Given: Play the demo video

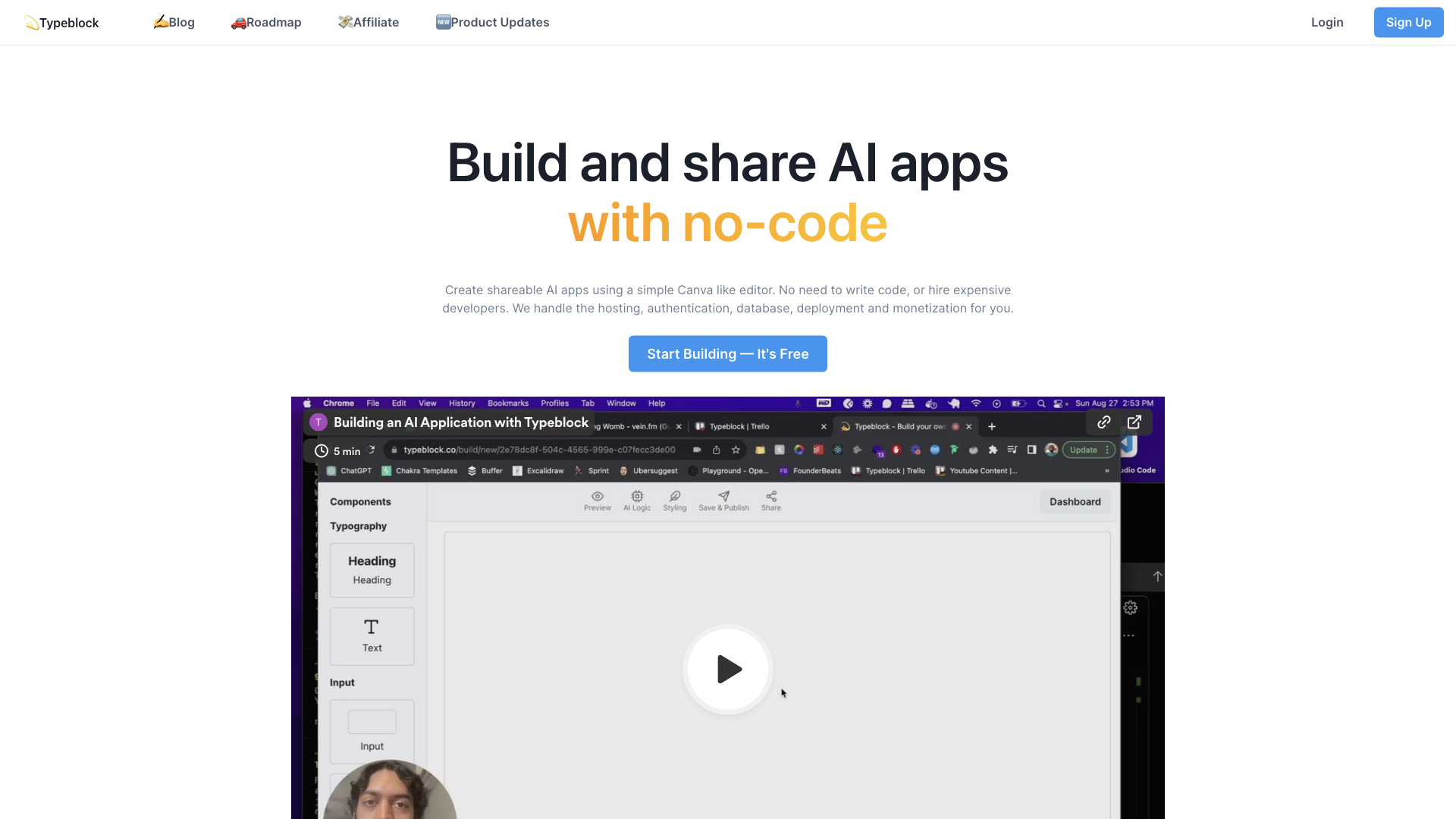Looking at the screenshot, I should [x=728, y=669].
